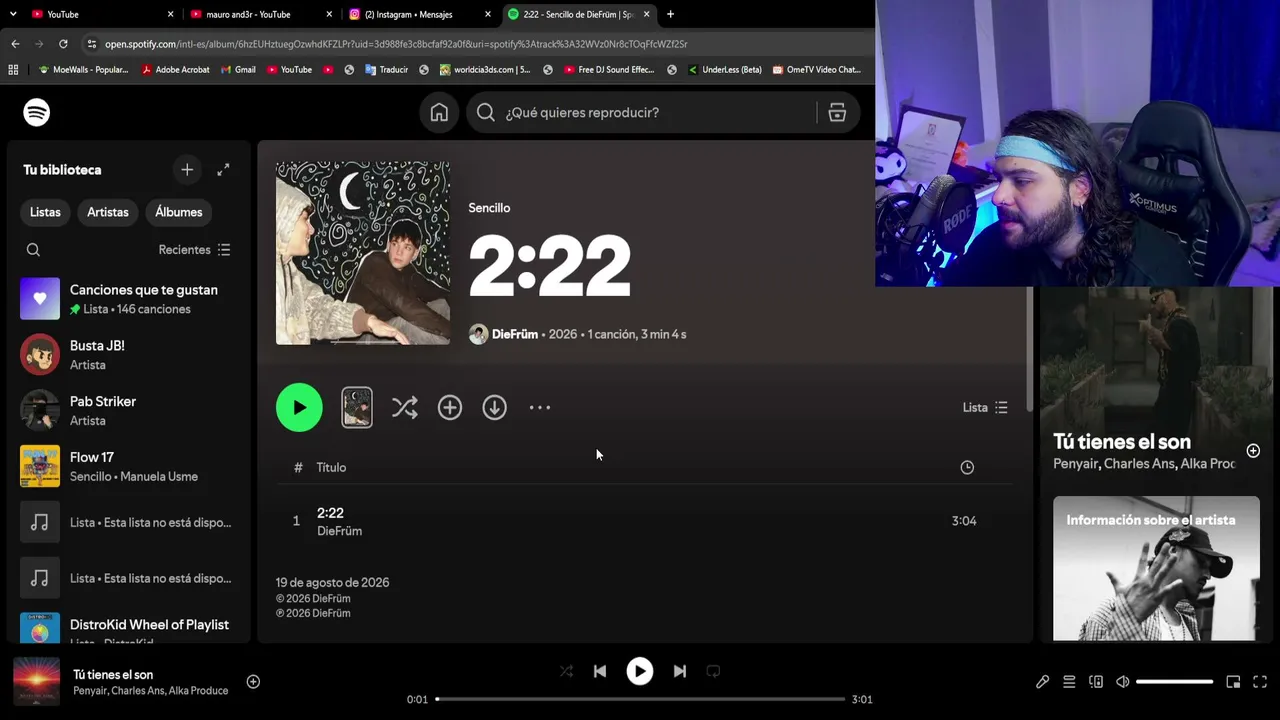Viewport: 1280px width, 720px height.
Task: Seek within the song progress bar
Action: (x=640, y=699)
